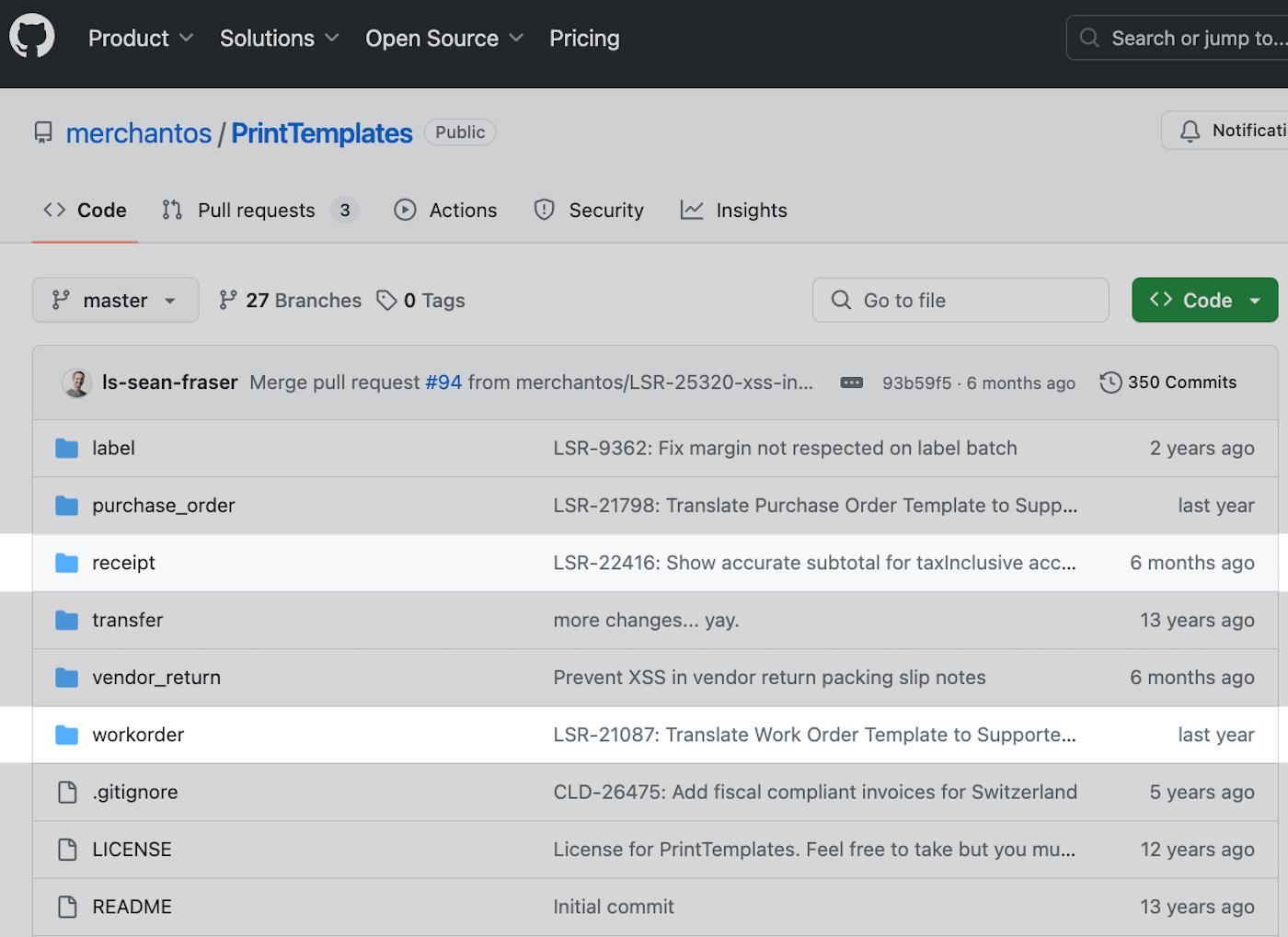Click the .gitignore file icon

pyautogui.click(x=67, y=792)
